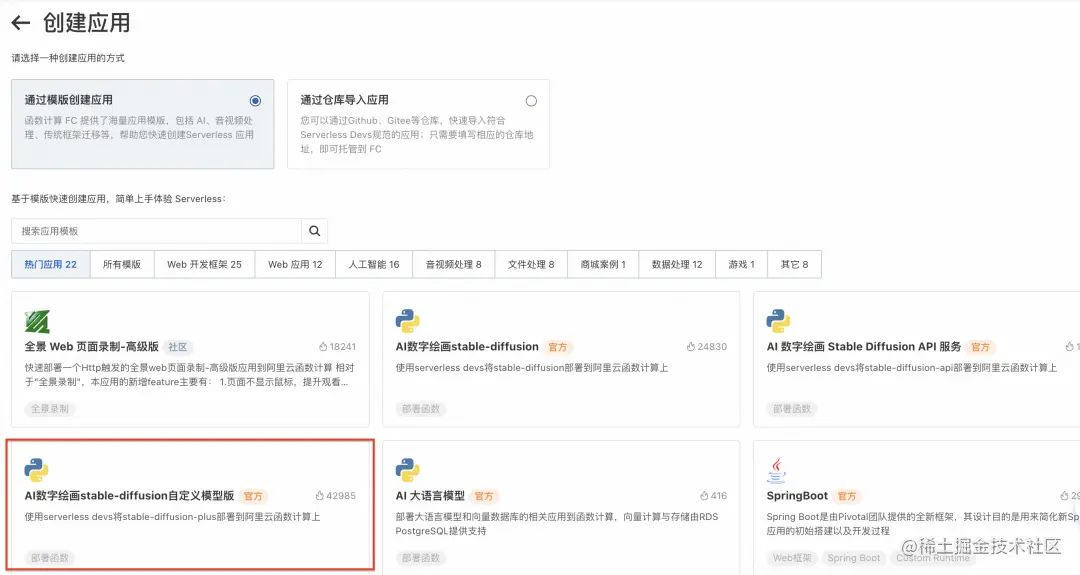Screen dimensions: 1080x575
Task: Click the back arrow next to 创建应用
Action: [21, 23]
